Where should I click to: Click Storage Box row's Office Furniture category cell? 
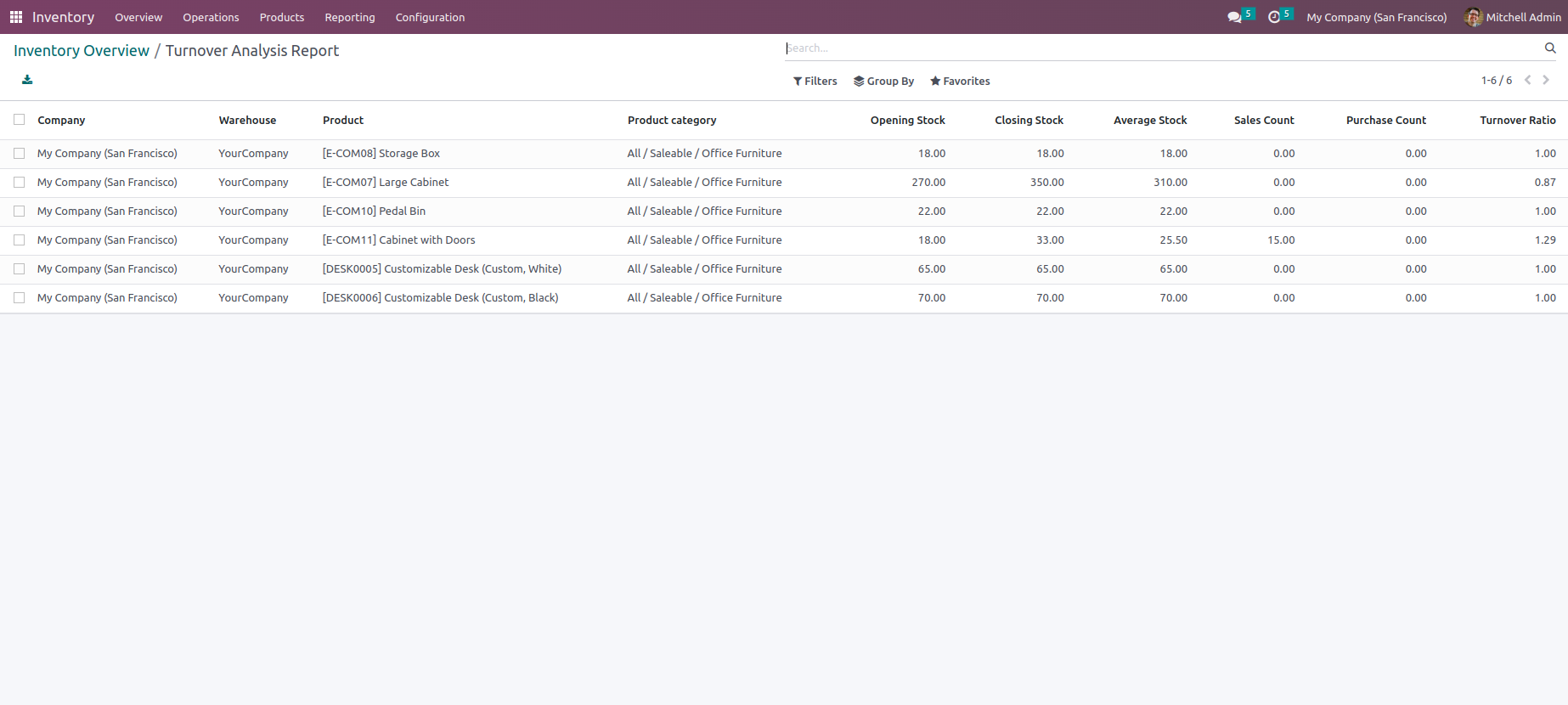[x=704, y=154]
